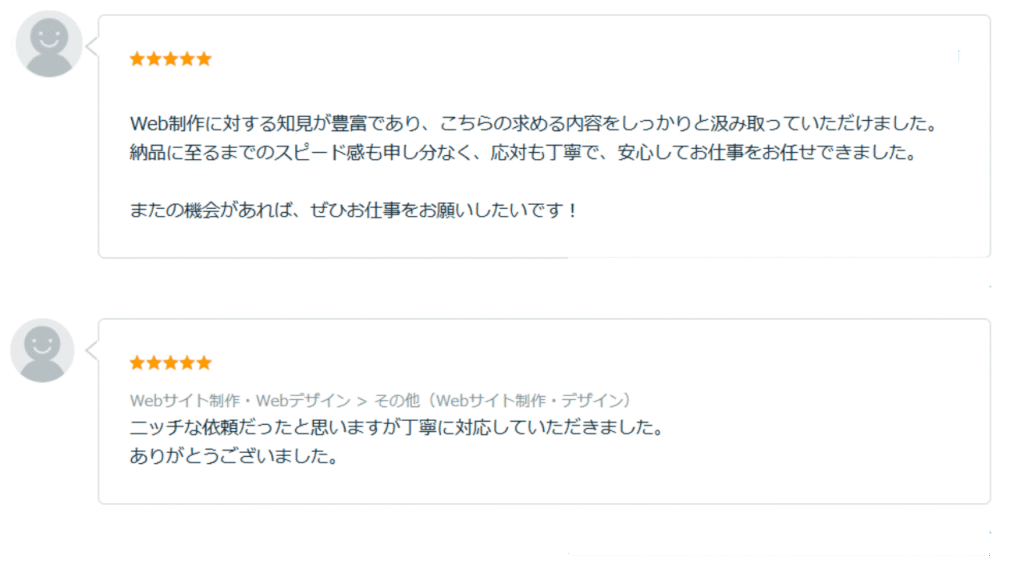The width and height of the screenshot is (1024, 576).
Task: Open the その他（Webサイト制作・デザイン） subcategory link
Action: point(504,400)
